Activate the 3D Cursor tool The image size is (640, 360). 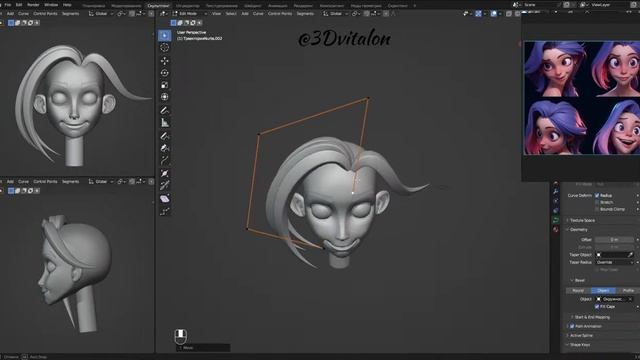tap(164, 48)
